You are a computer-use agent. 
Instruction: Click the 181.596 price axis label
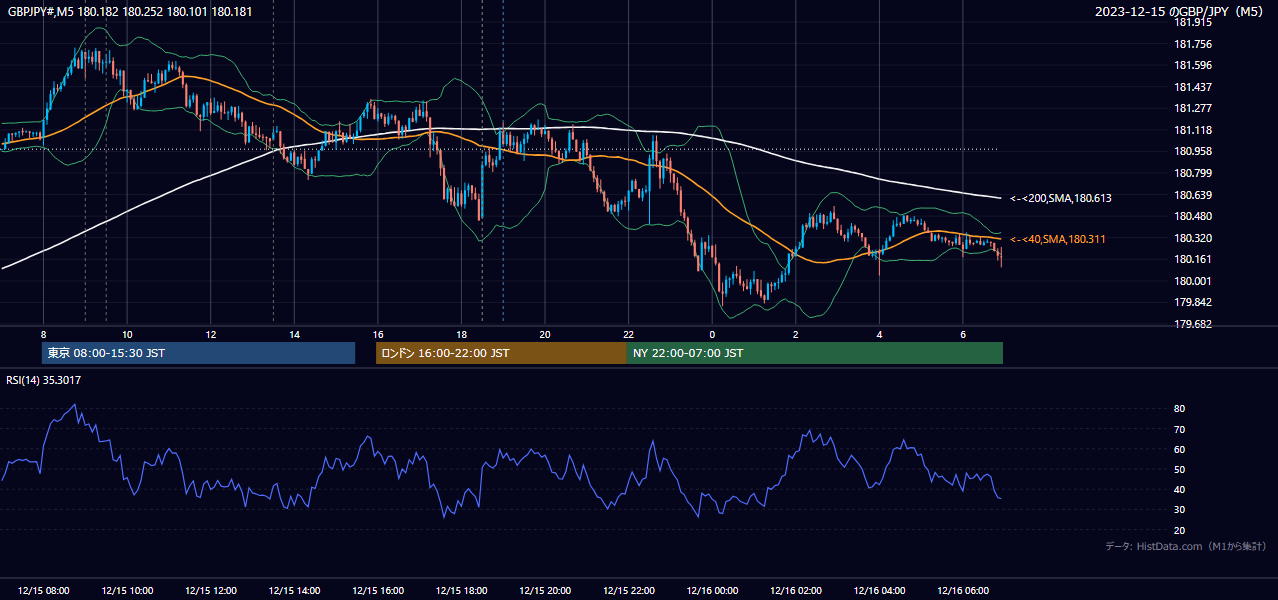point(1192,65)
